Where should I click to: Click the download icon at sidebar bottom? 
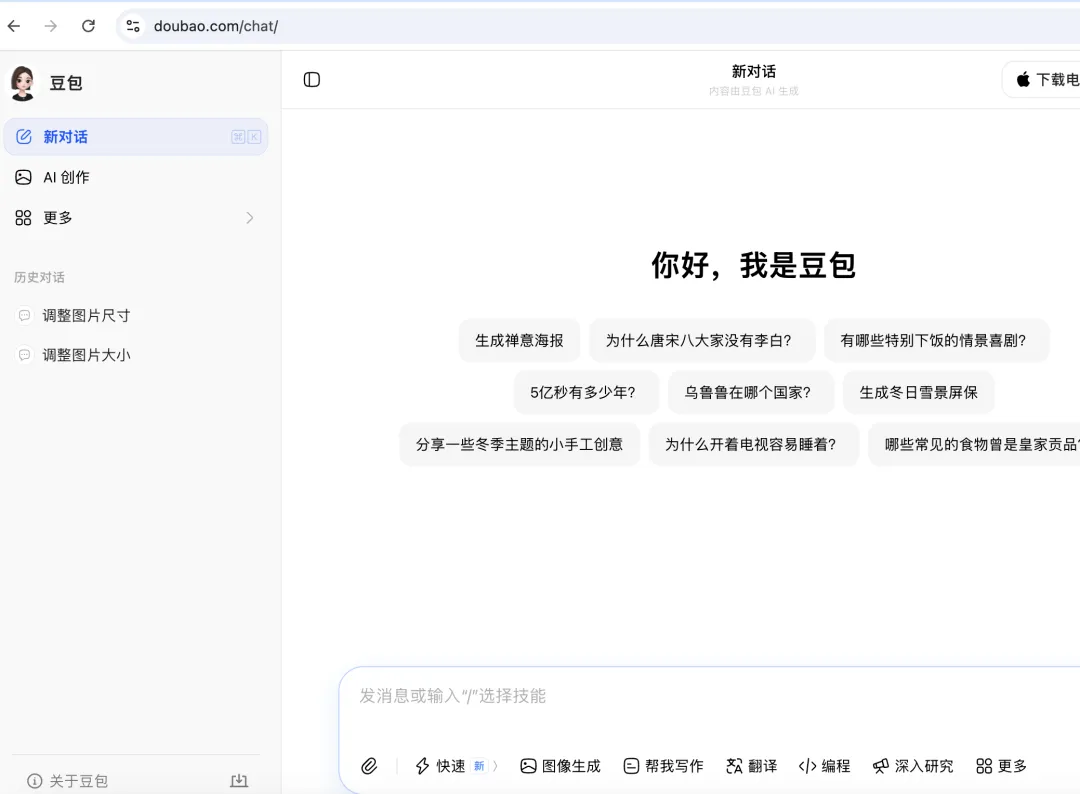point(239,780)
